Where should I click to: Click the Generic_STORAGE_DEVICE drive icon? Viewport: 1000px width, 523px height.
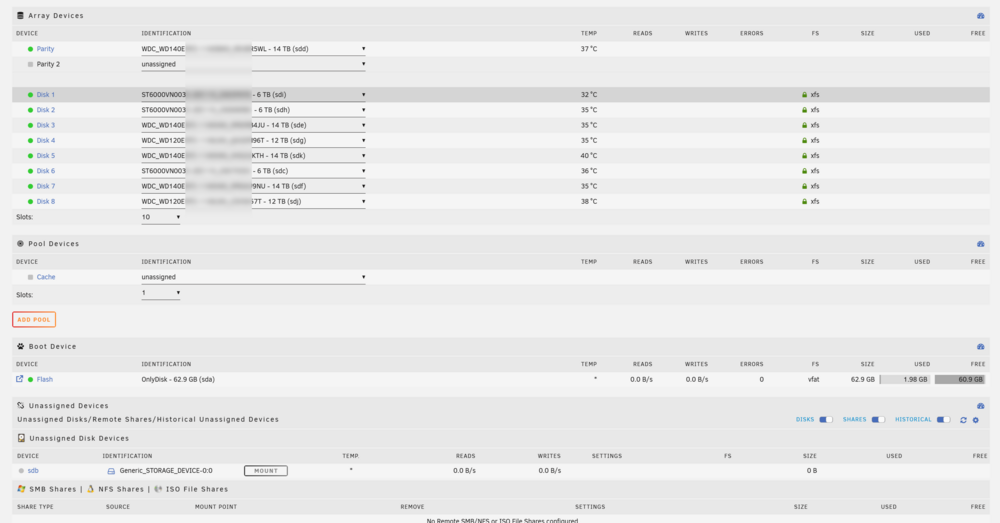click(111, 471)
